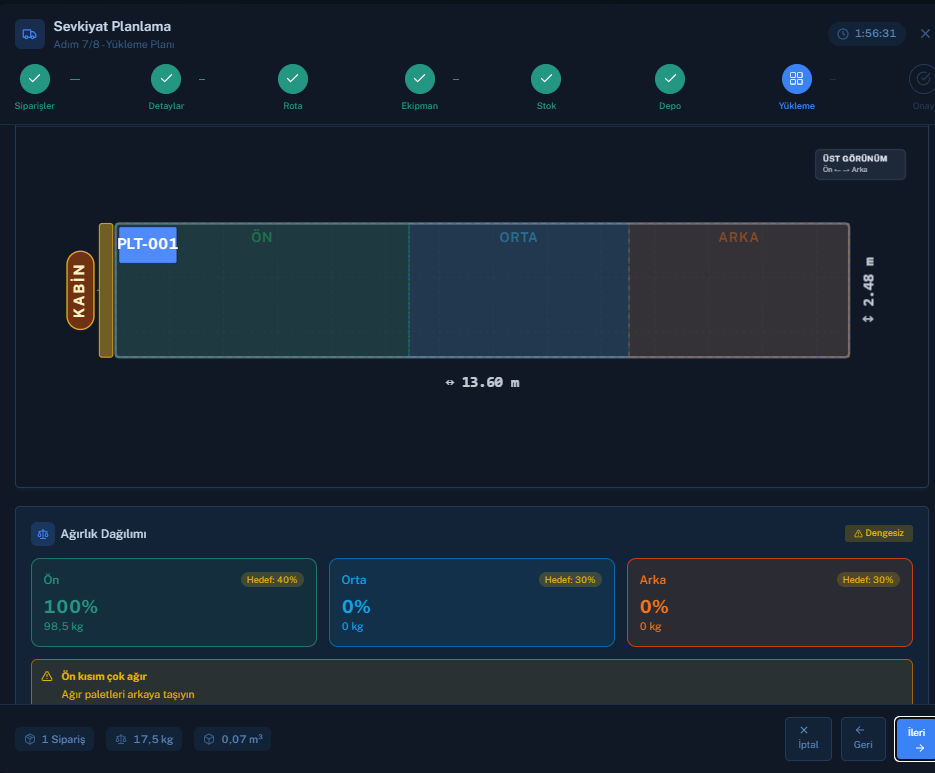935x773 pixels.
Task: Click the Adım 7/8 - Yükleme Planı subtitle
Action: (114, 44)
